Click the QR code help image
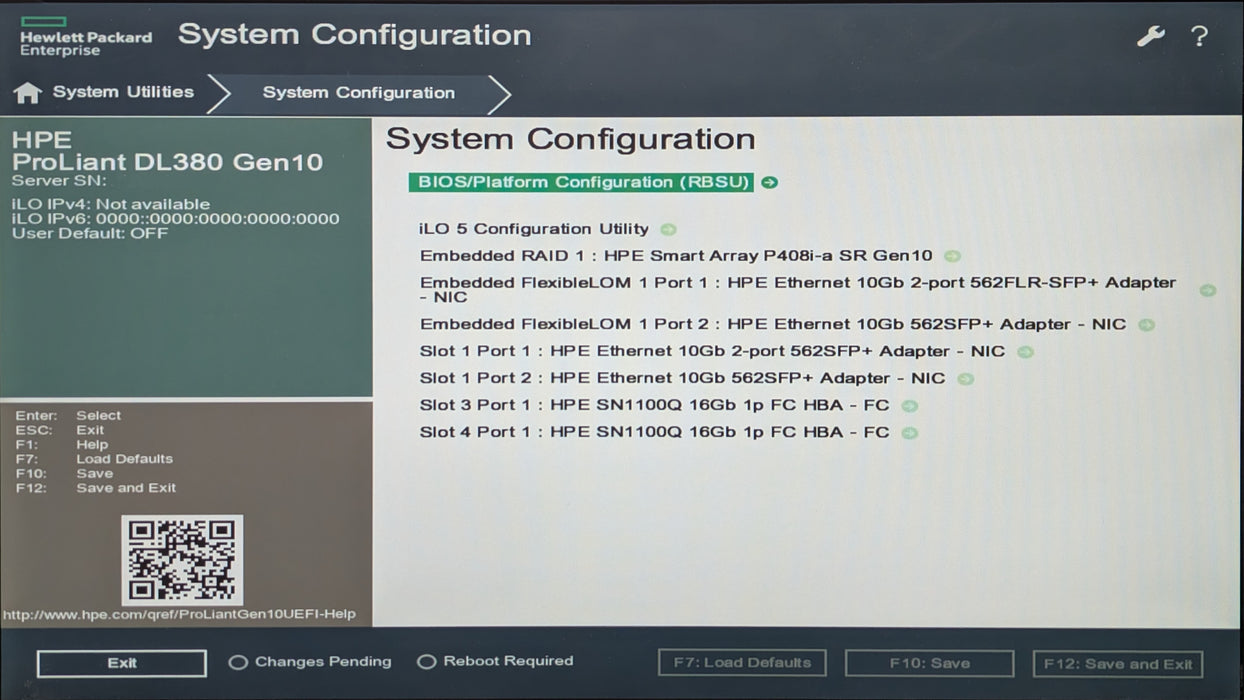 (x=182, y=560)
